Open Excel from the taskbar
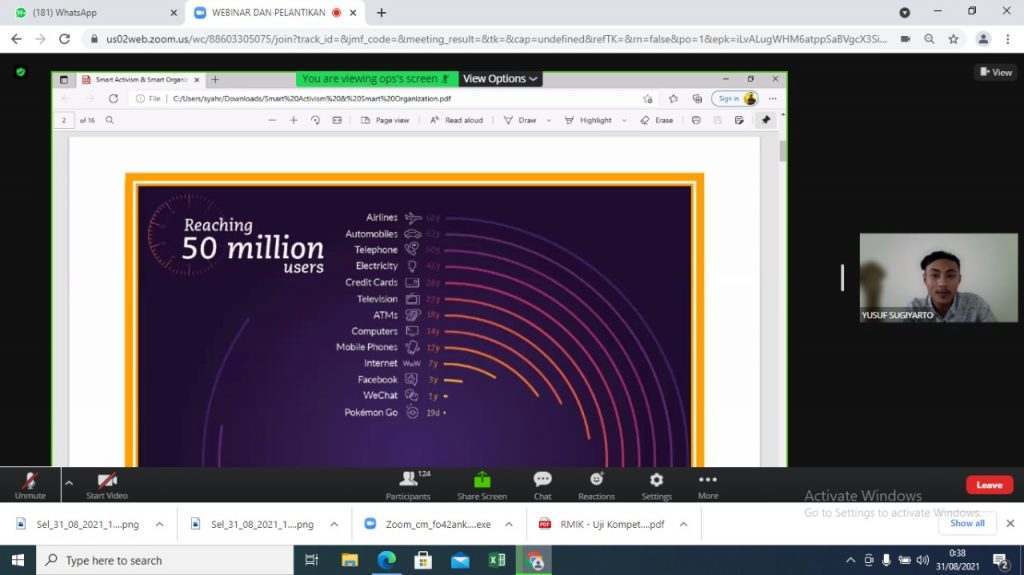Viewport: 1024px width, 575px height. tap(496, 560)
